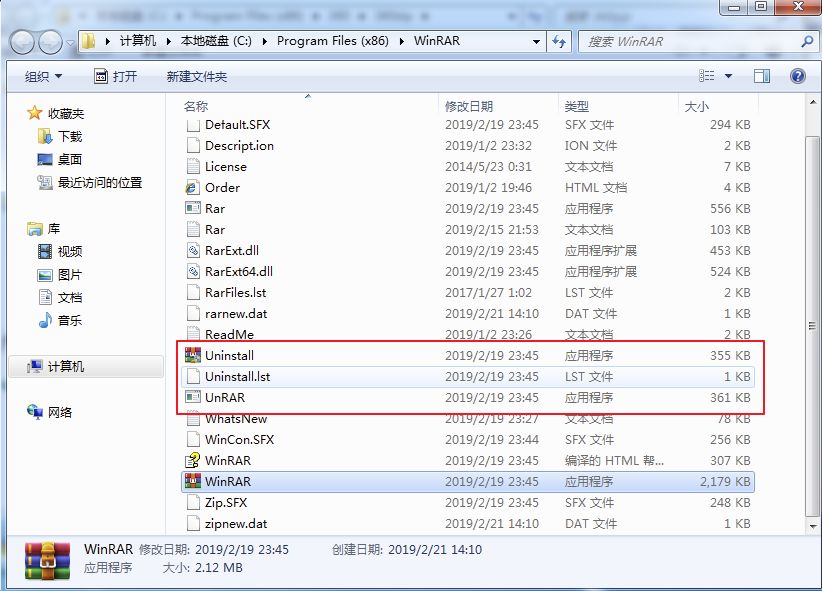Refresh the folder view

(x=559, y=41)
